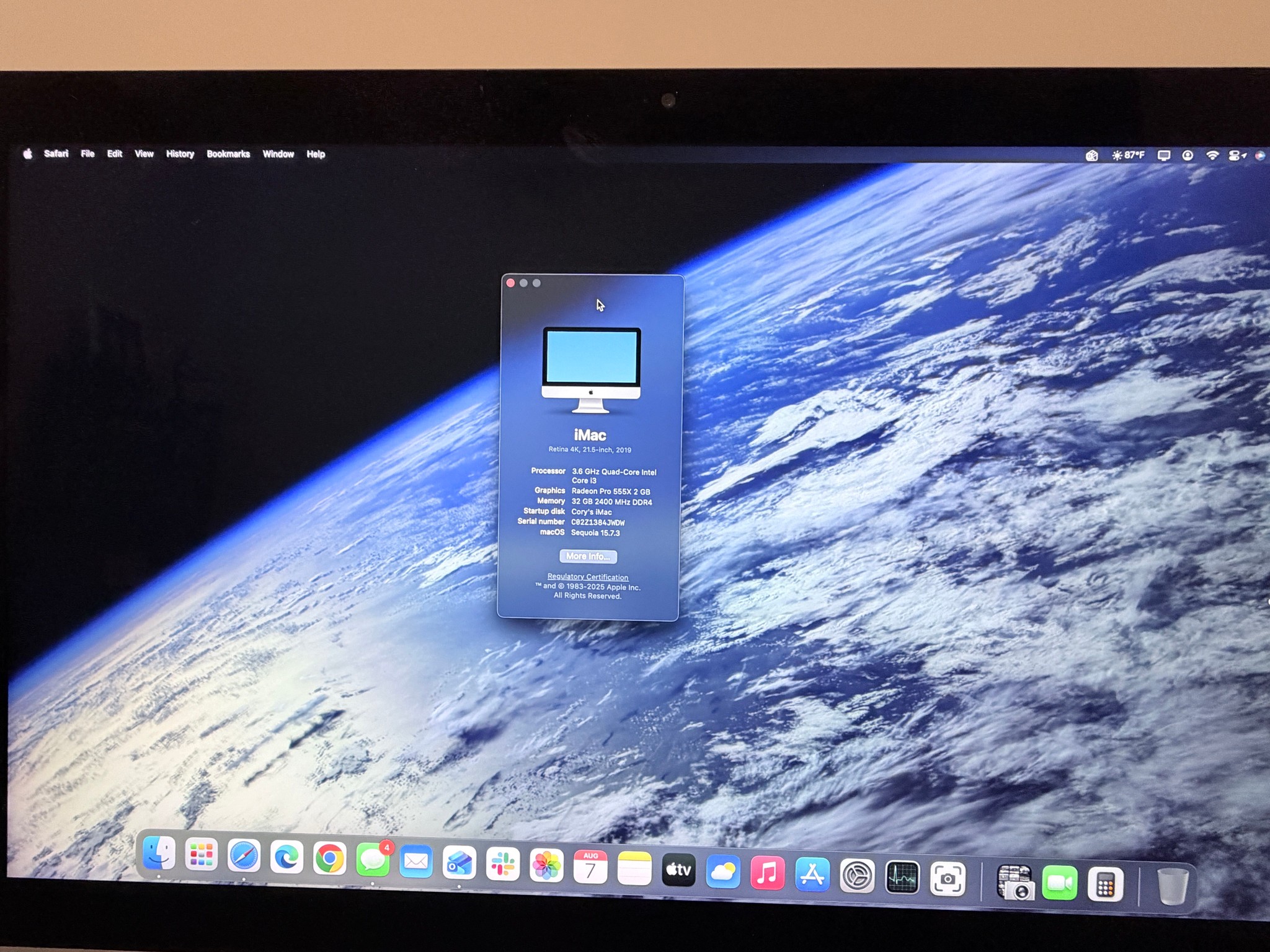The height and width of the screenshot is (952, 1270).
Task: Open the Screen Mirroring menu bar icon
Action: 1164,156
